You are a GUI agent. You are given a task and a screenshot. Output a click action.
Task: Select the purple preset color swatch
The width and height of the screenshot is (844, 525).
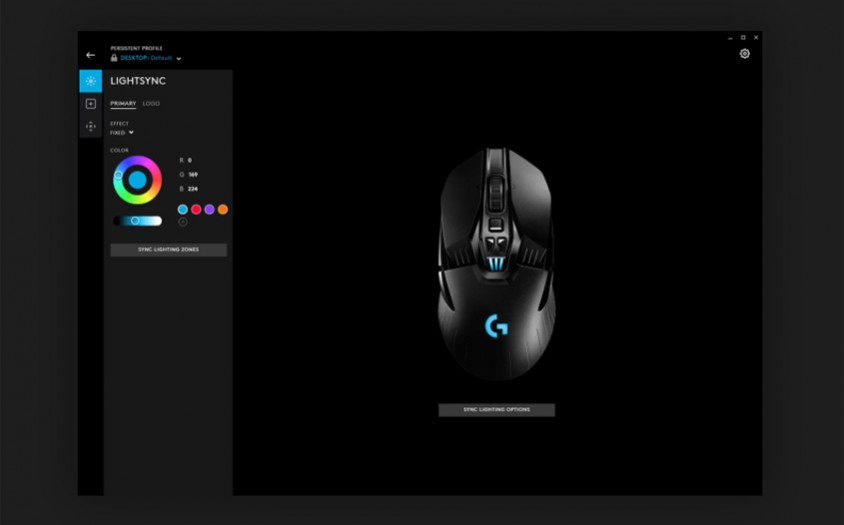[x=209, y=209]
